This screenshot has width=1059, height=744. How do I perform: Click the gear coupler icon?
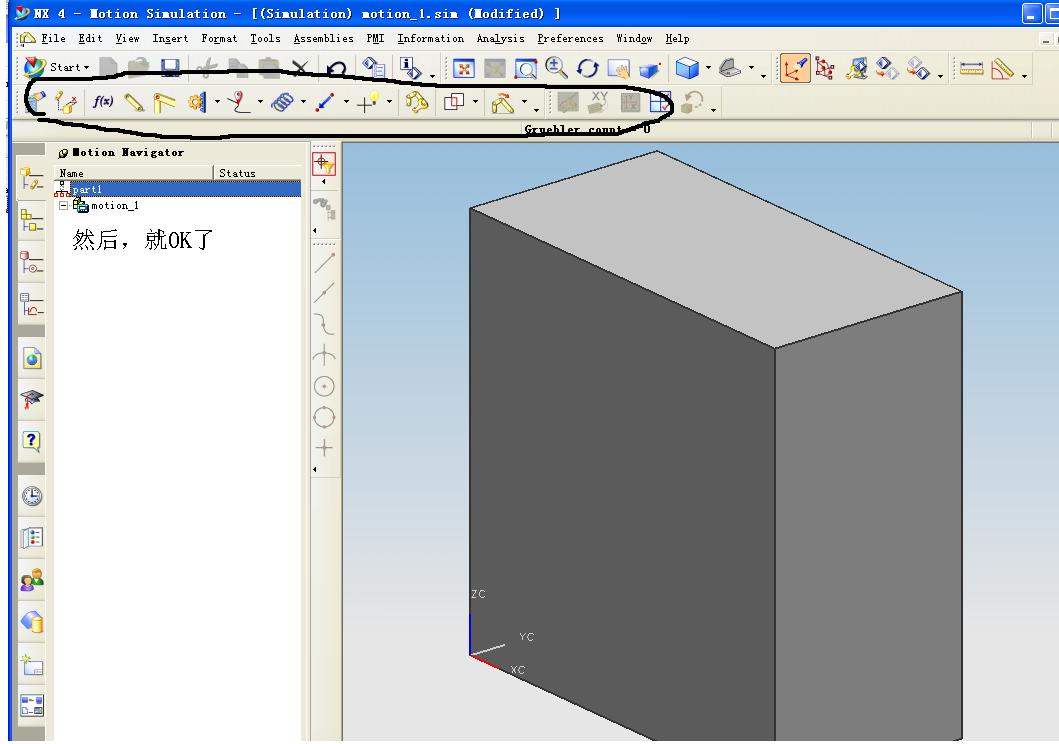(x=197, y=102)
